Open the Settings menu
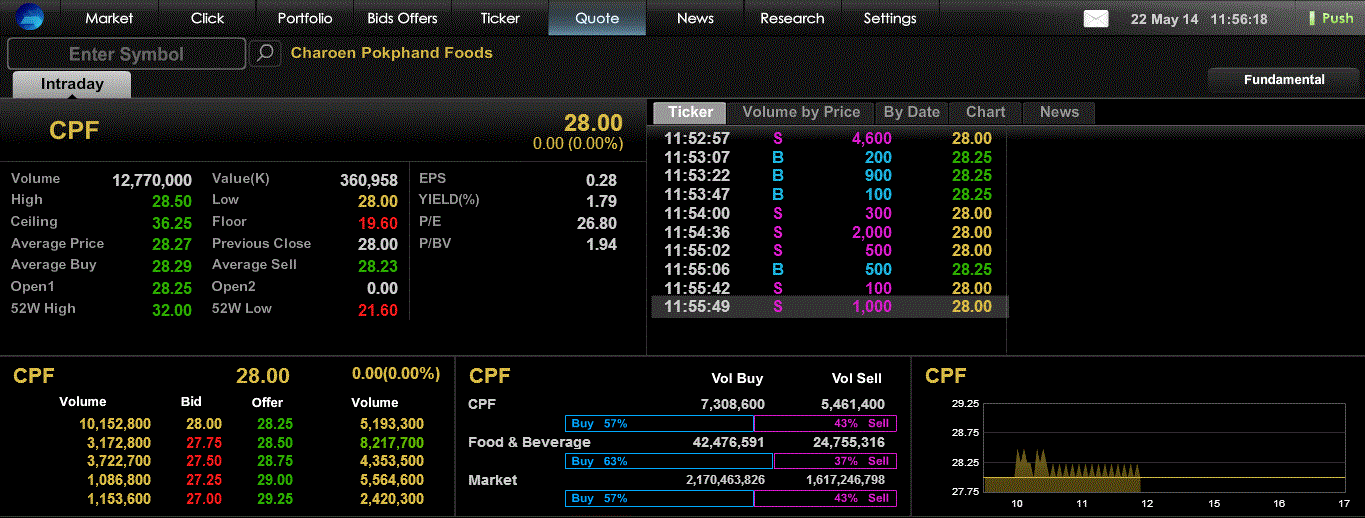Viewport: 1365px width, 518px height. [x=890, y=18]
